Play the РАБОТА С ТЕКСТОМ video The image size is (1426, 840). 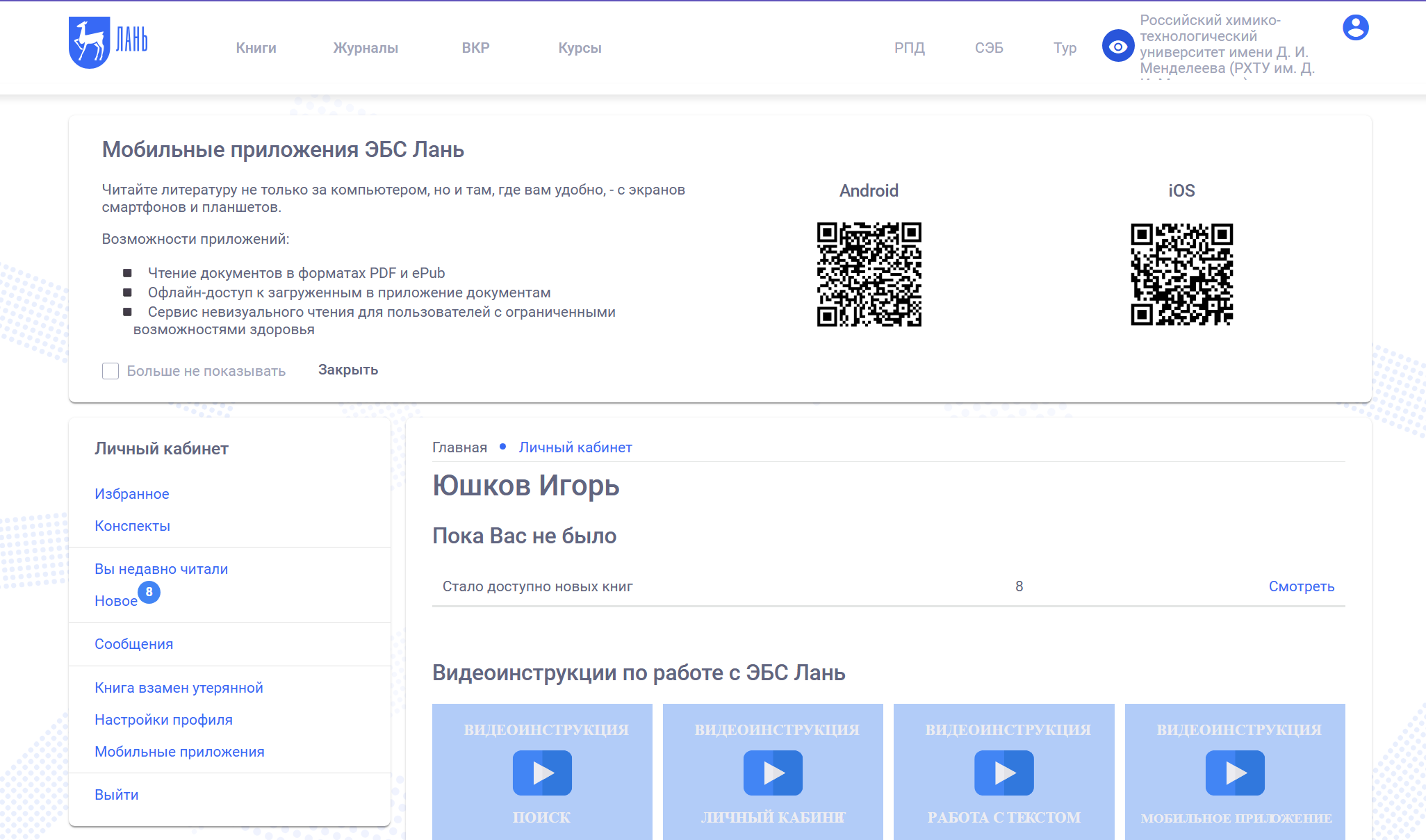click(x=1003, y=773)
